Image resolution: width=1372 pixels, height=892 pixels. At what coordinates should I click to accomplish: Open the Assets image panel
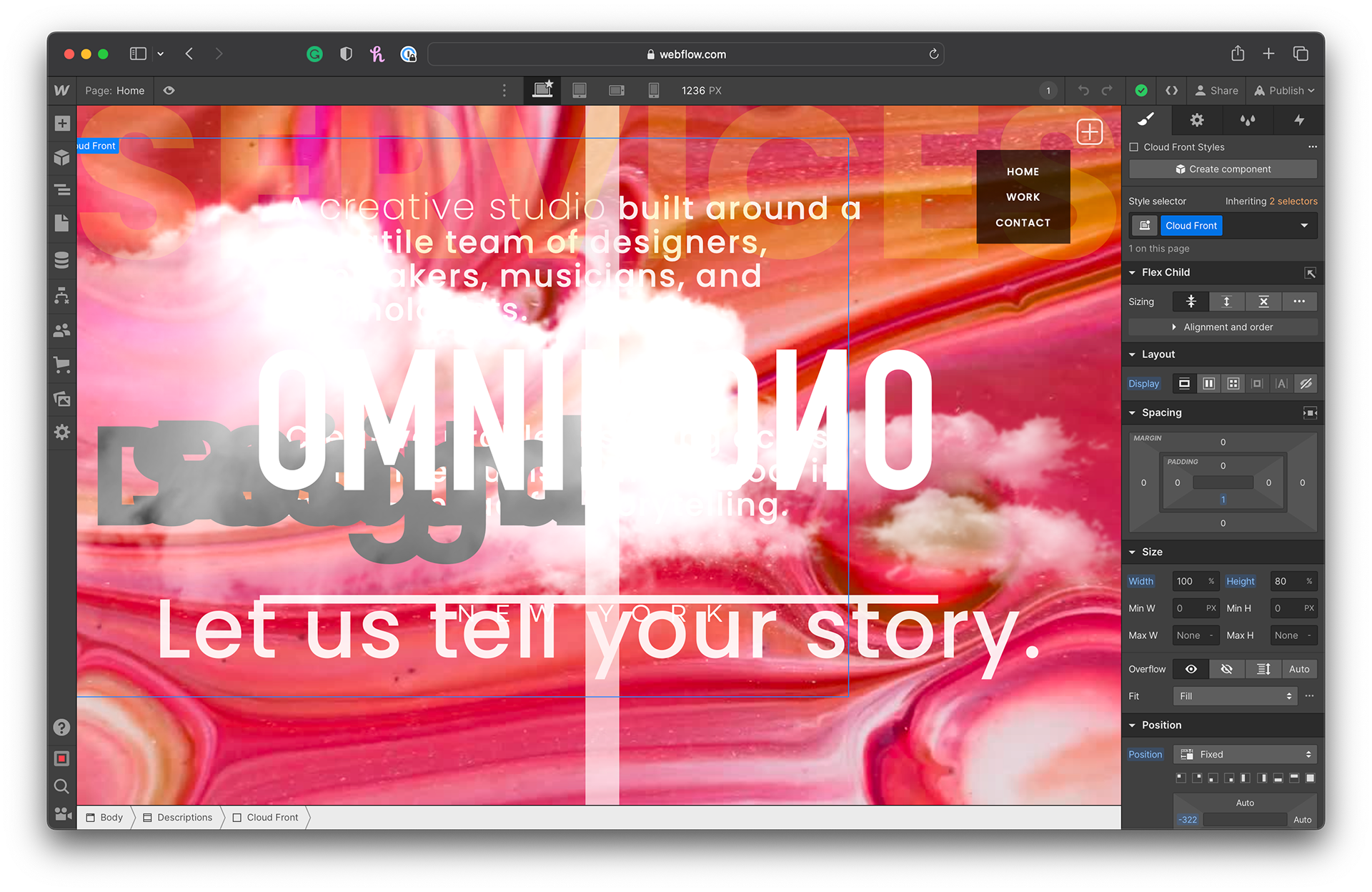[62, 399]
